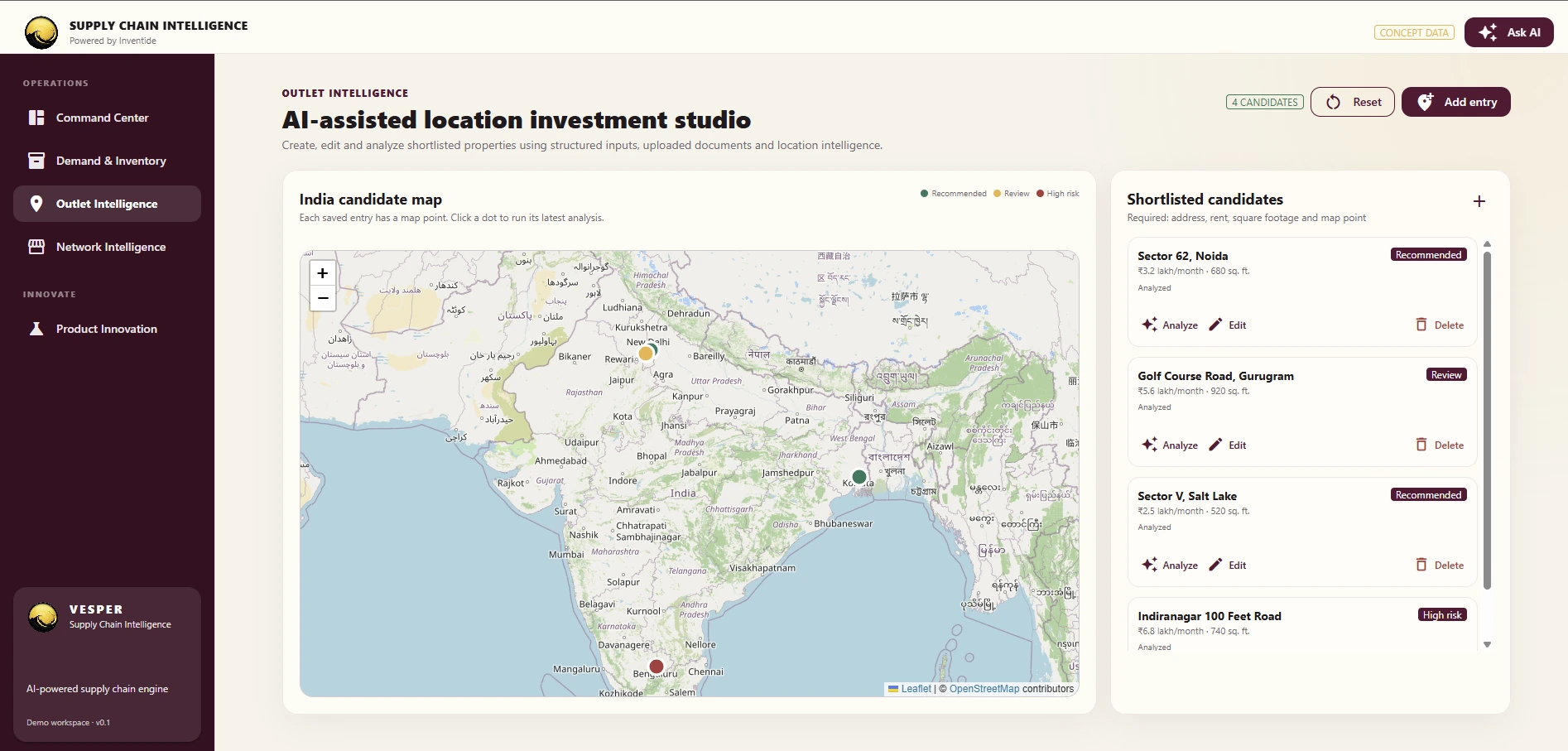
Task: Analyze Sector 62, Noida candidate
Action: pos(1170,325)
